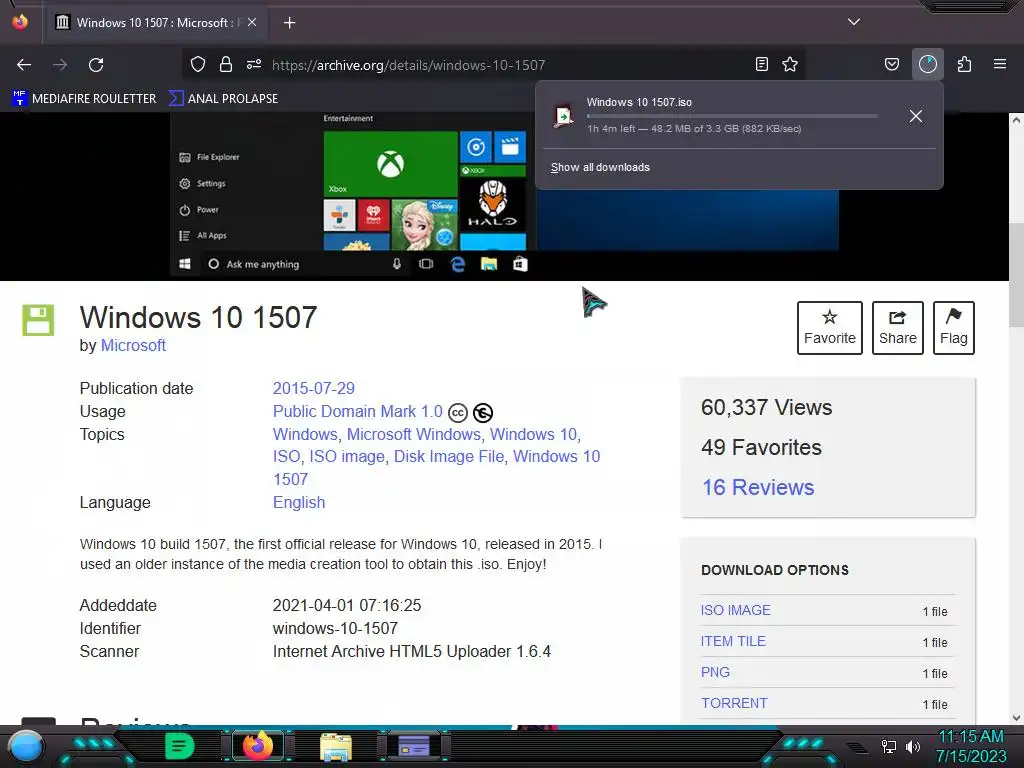Download the PNG option

[x=715, y=672]
